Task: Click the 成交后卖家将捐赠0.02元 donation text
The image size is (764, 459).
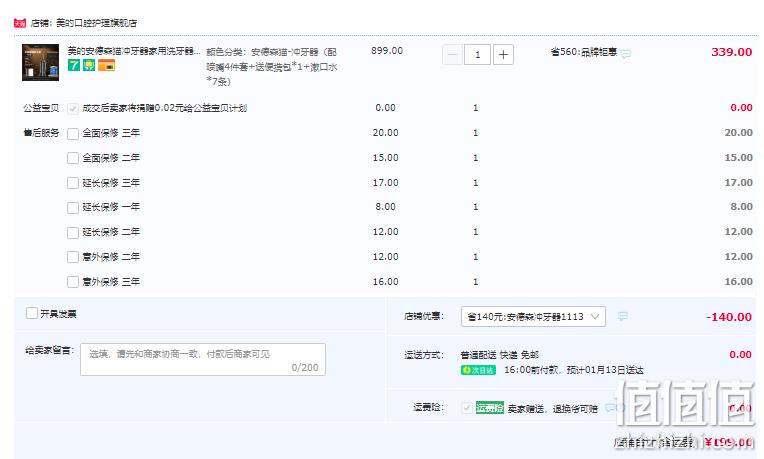Action: pyautogui.click(x=165, y=108)
